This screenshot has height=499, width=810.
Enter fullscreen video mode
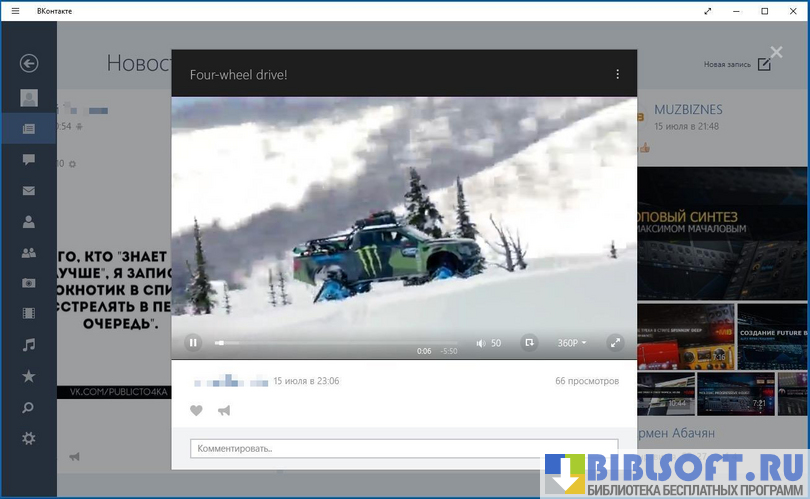615,343
